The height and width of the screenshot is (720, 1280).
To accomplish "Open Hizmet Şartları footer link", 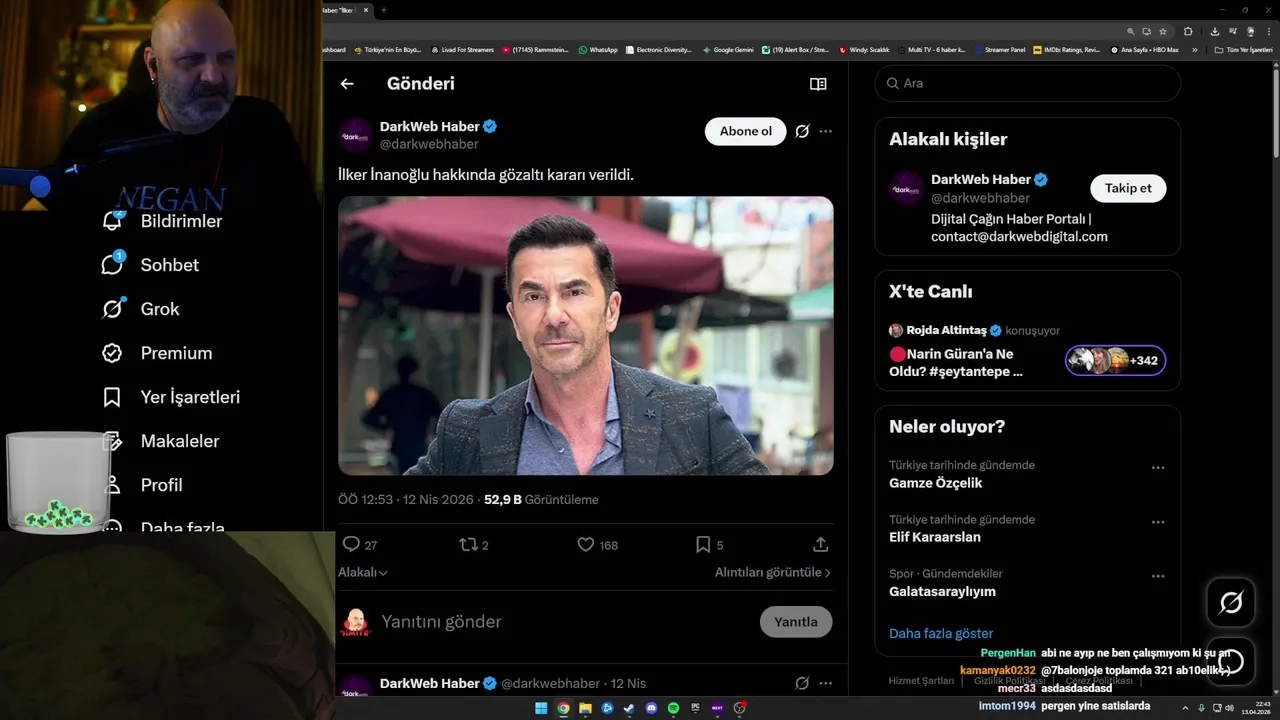I will point(921,681).
